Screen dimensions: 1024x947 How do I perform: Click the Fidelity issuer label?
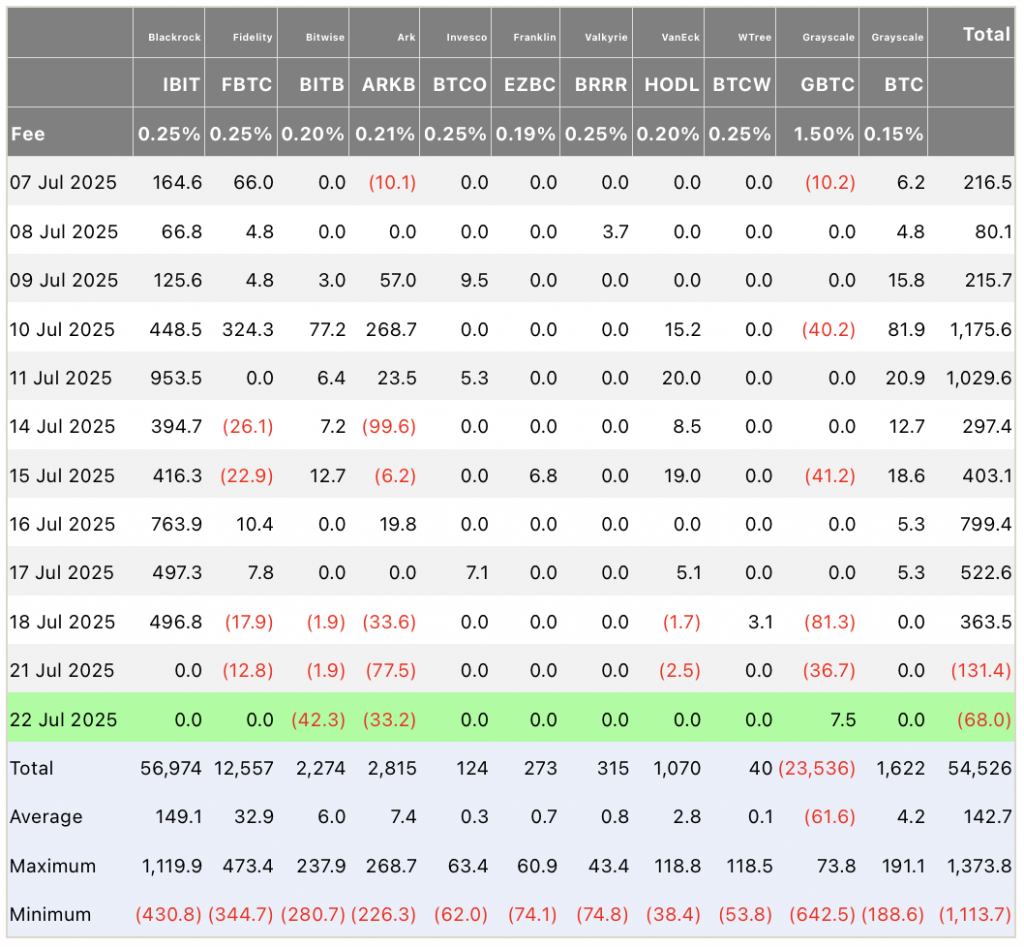(252, 37)
